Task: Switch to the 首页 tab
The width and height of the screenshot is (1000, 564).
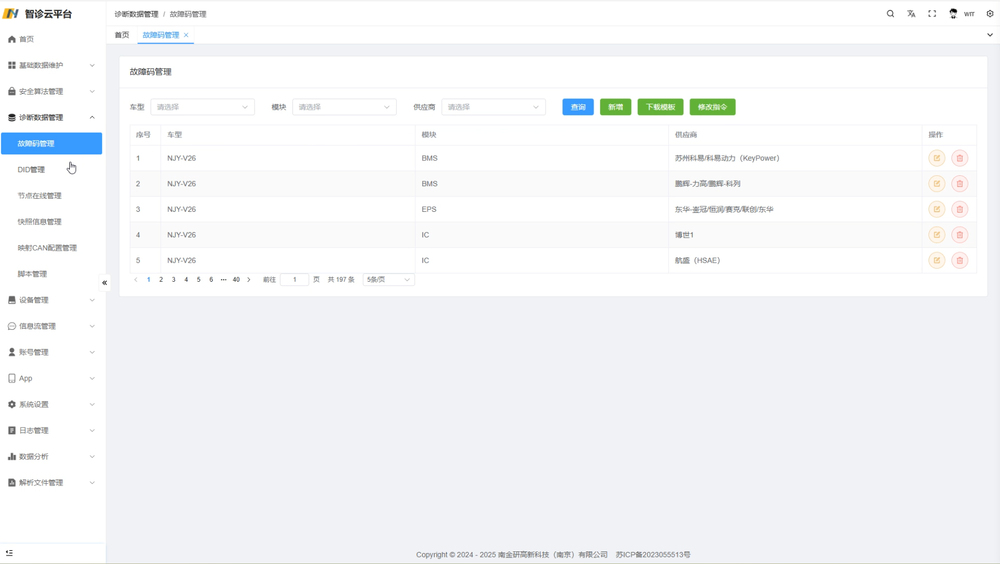Action: coord(122,35)
